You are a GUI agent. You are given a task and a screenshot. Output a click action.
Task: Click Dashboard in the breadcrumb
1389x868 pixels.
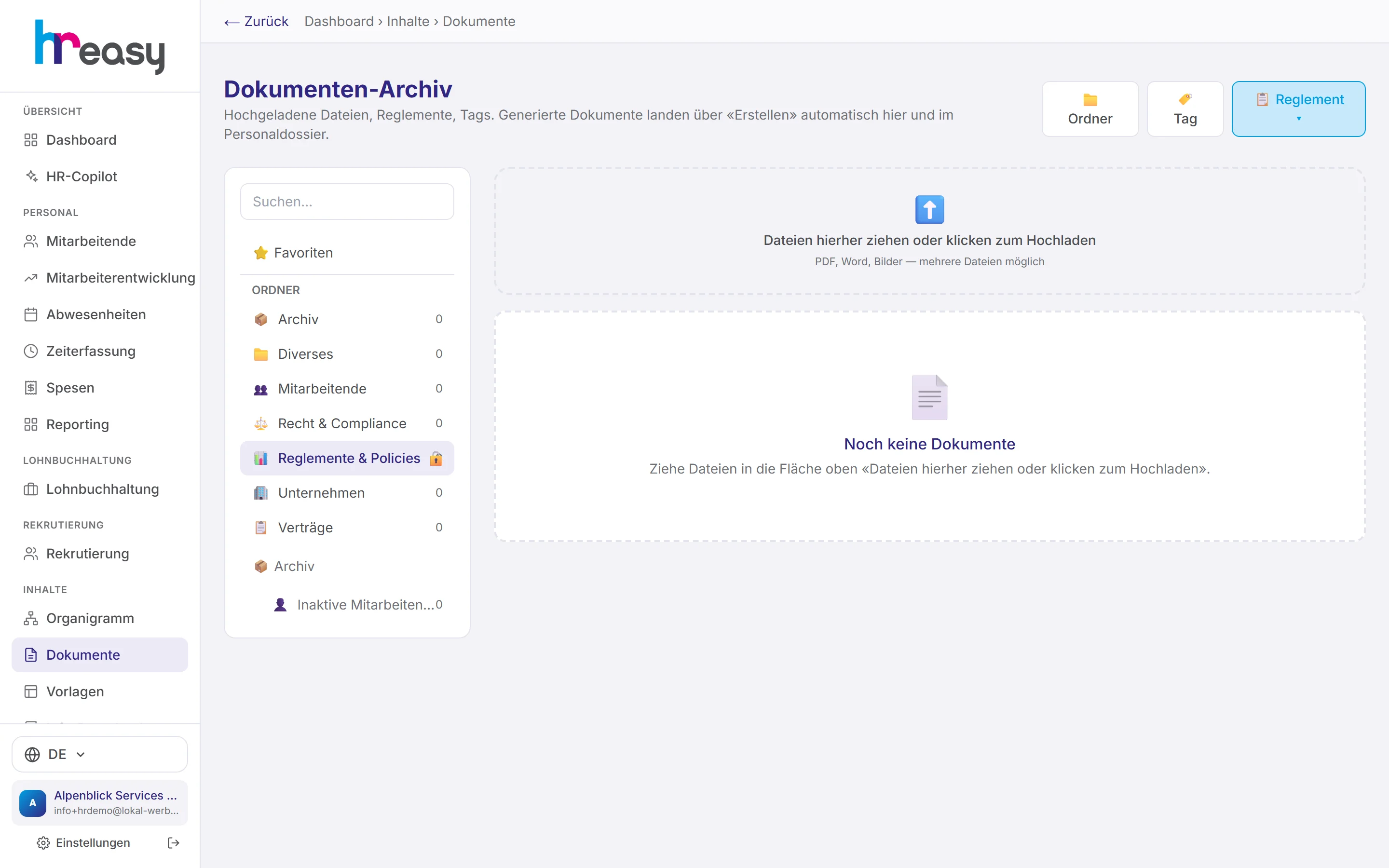coord(339,21)
